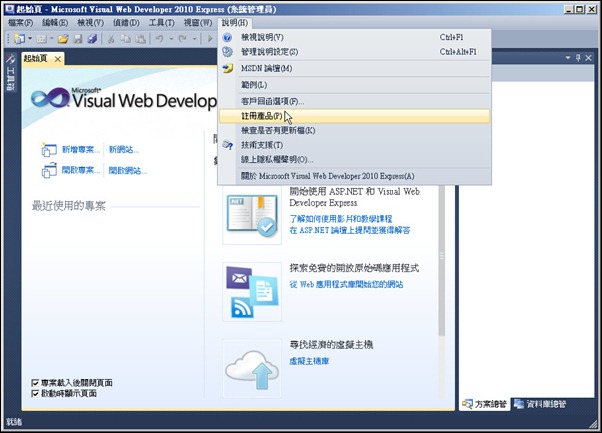Open the Add New Item dropdown arrow

coord(52,39)
